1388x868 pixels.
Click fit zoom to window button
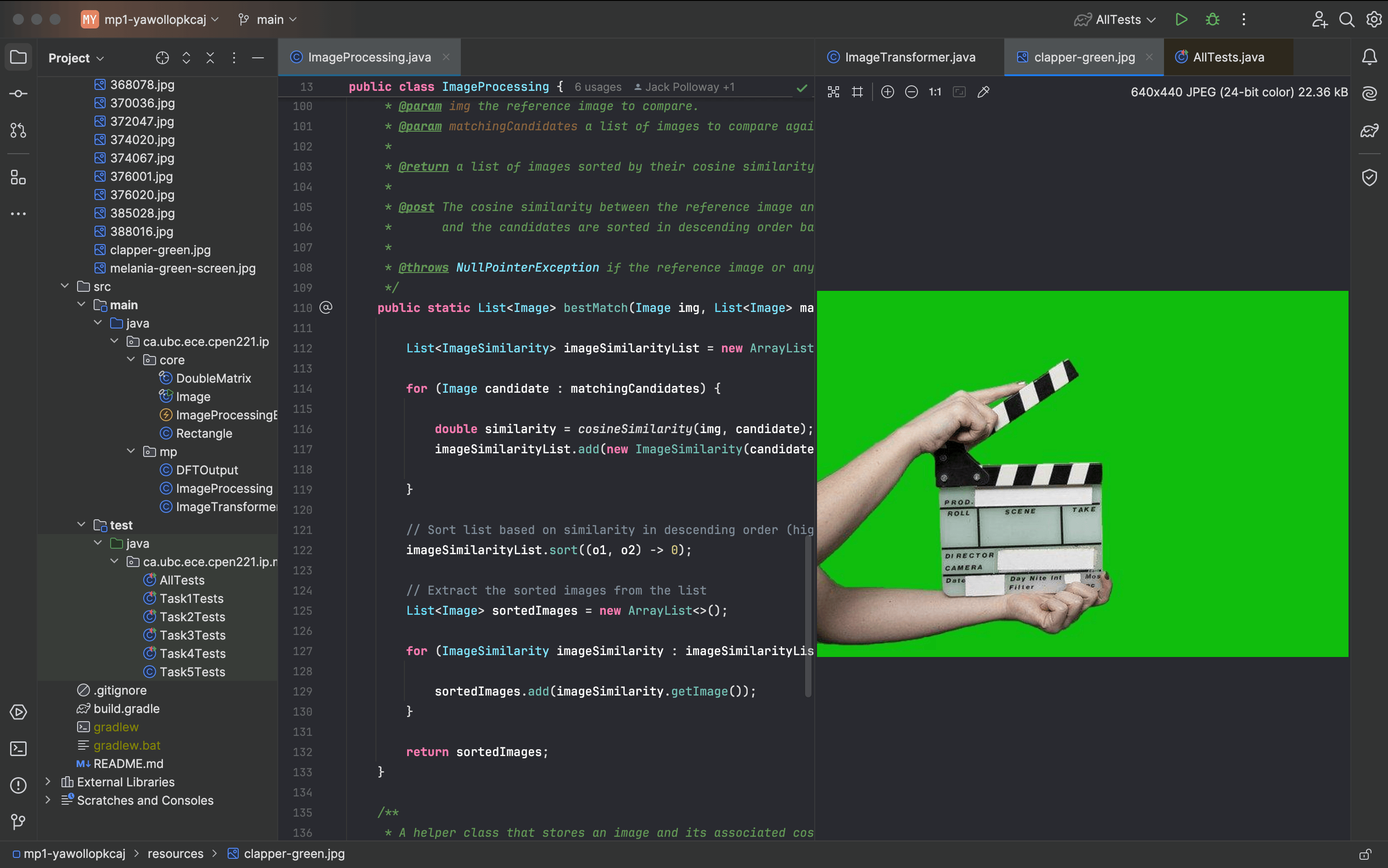(959, 92)
